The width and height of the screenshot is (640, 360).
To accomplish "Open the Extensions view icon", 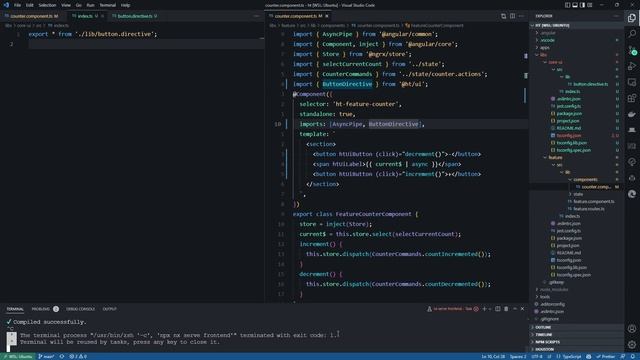I will [632, 98].
